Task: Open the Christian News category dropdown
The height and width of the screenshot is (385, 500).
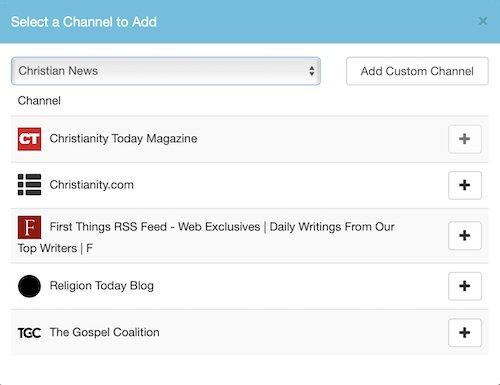Action: tap(166, 71)
